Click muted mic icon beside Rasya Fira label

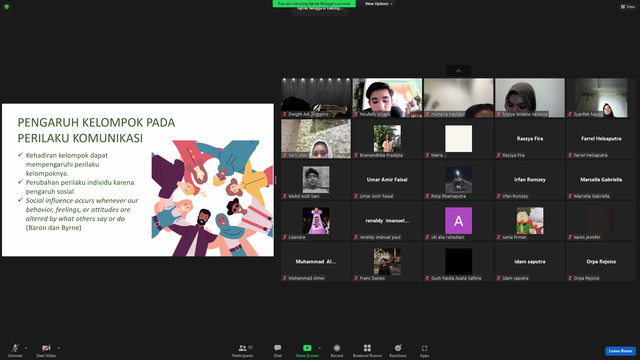click(x=499, y=155)
